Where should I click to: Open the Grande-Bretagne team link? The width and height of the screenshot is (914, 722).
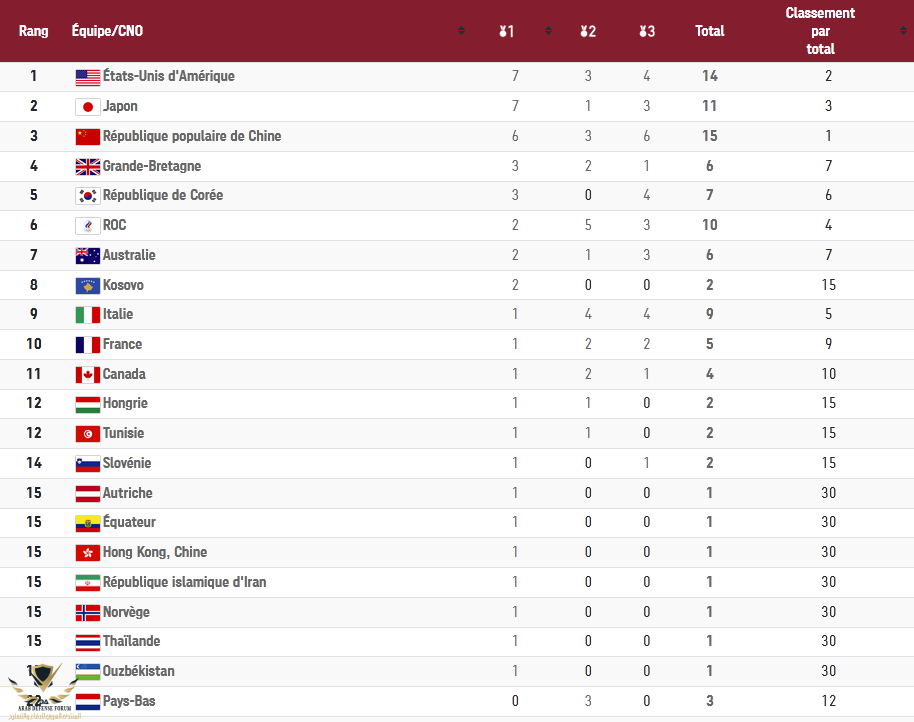[x=152, y=166]
